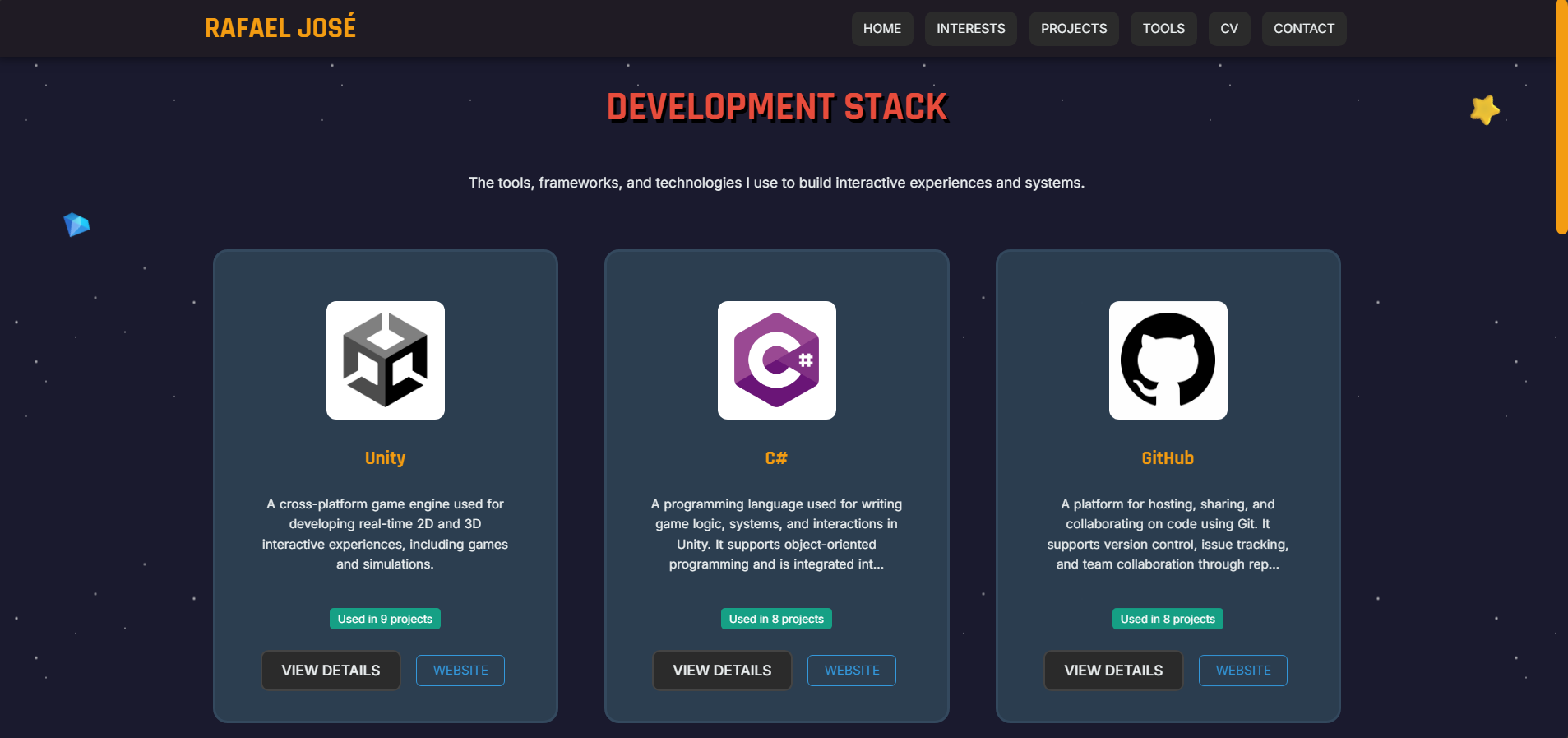
Task: Click the Unity cube logo icon
Action: [386, 360]
